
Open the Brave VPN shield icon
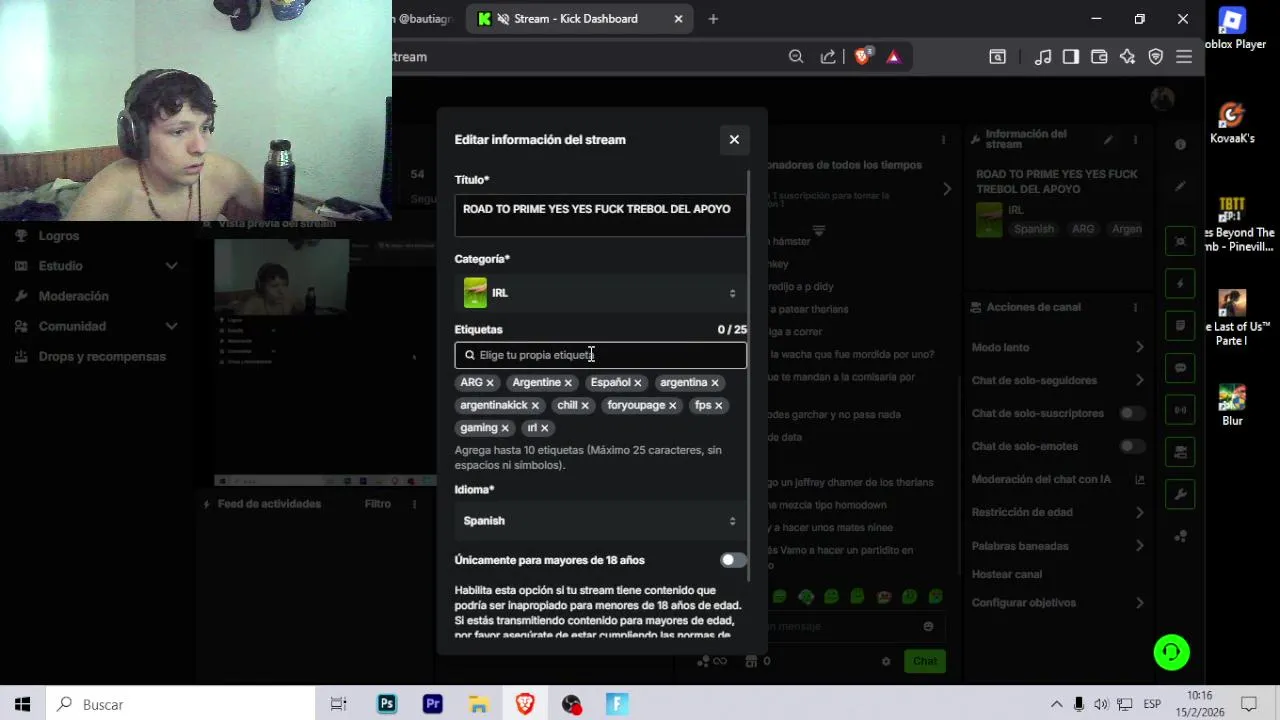point(1156,57)
